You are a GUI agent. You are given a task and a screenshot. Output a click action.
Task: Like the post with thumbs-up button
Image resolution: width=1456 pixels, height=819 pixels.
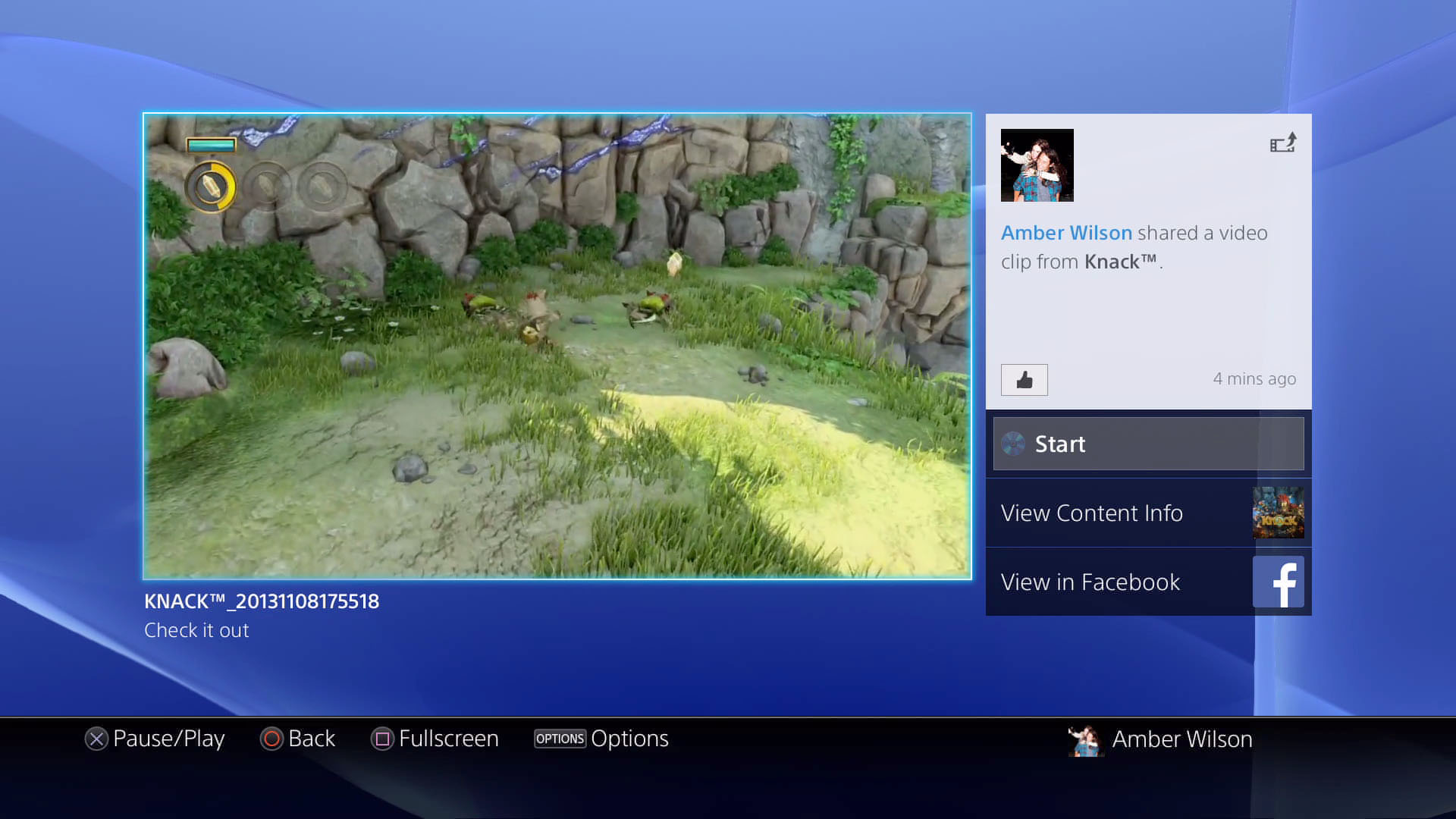point(1024,380)
